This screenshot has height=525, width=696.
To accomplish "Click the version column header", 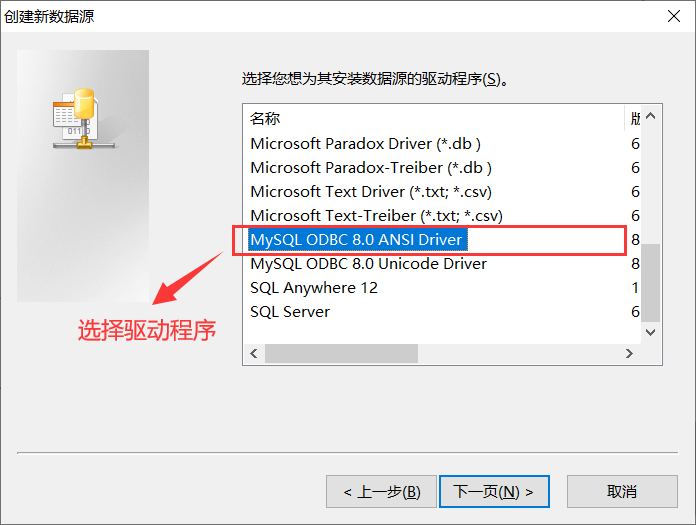I will [633, 118].
